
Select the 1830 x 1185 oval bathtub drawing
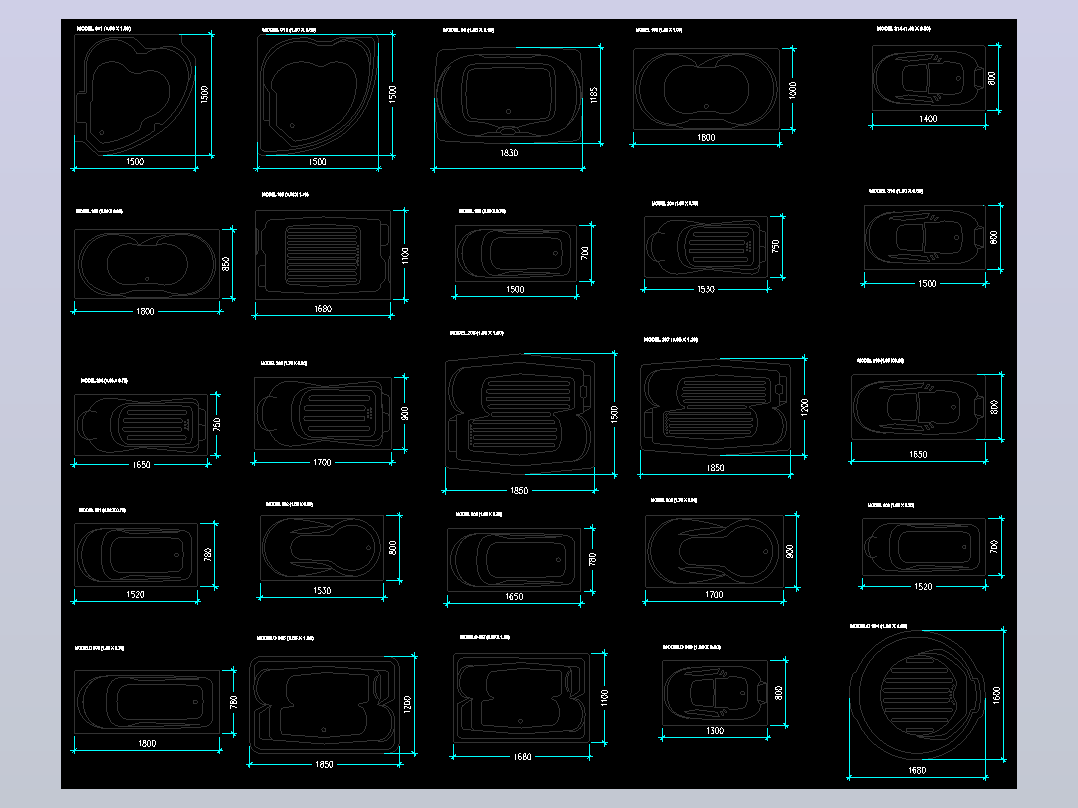pos(509,94)
